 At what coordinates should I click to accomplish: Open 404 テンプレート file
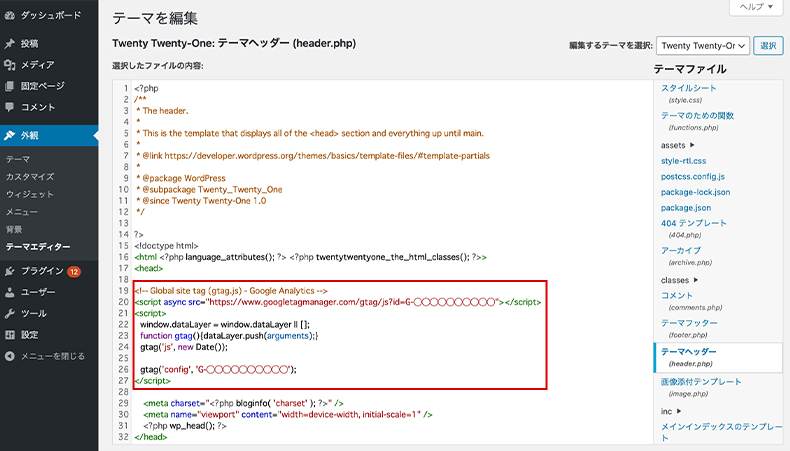(694, 223)
